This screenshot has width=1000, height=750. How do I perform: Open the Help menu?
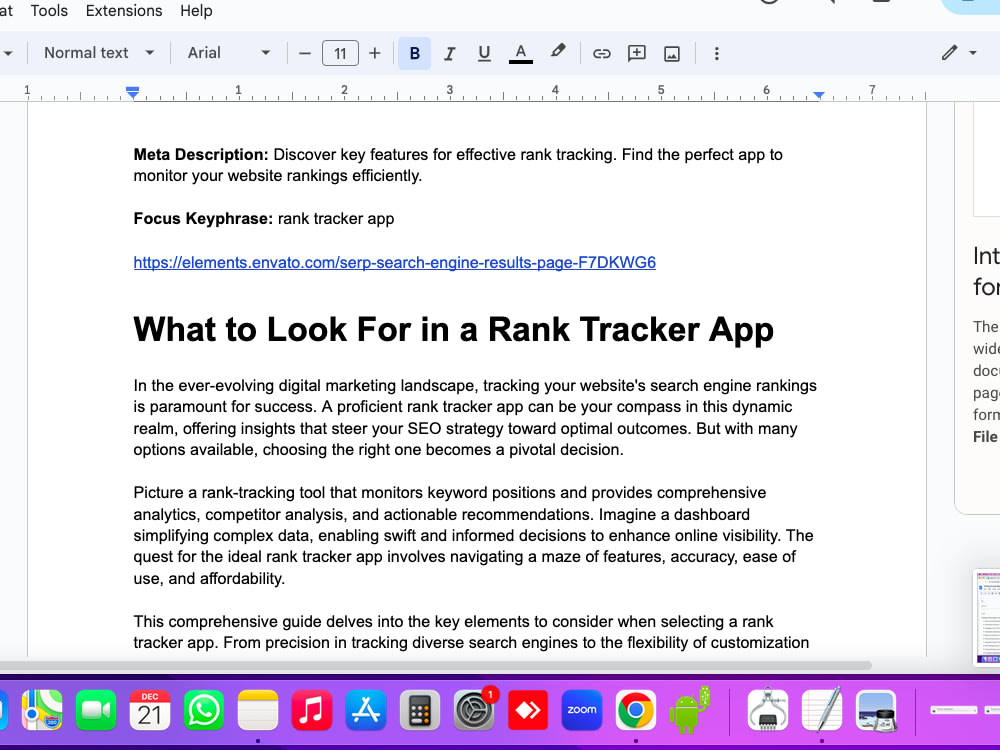[196, 11]
